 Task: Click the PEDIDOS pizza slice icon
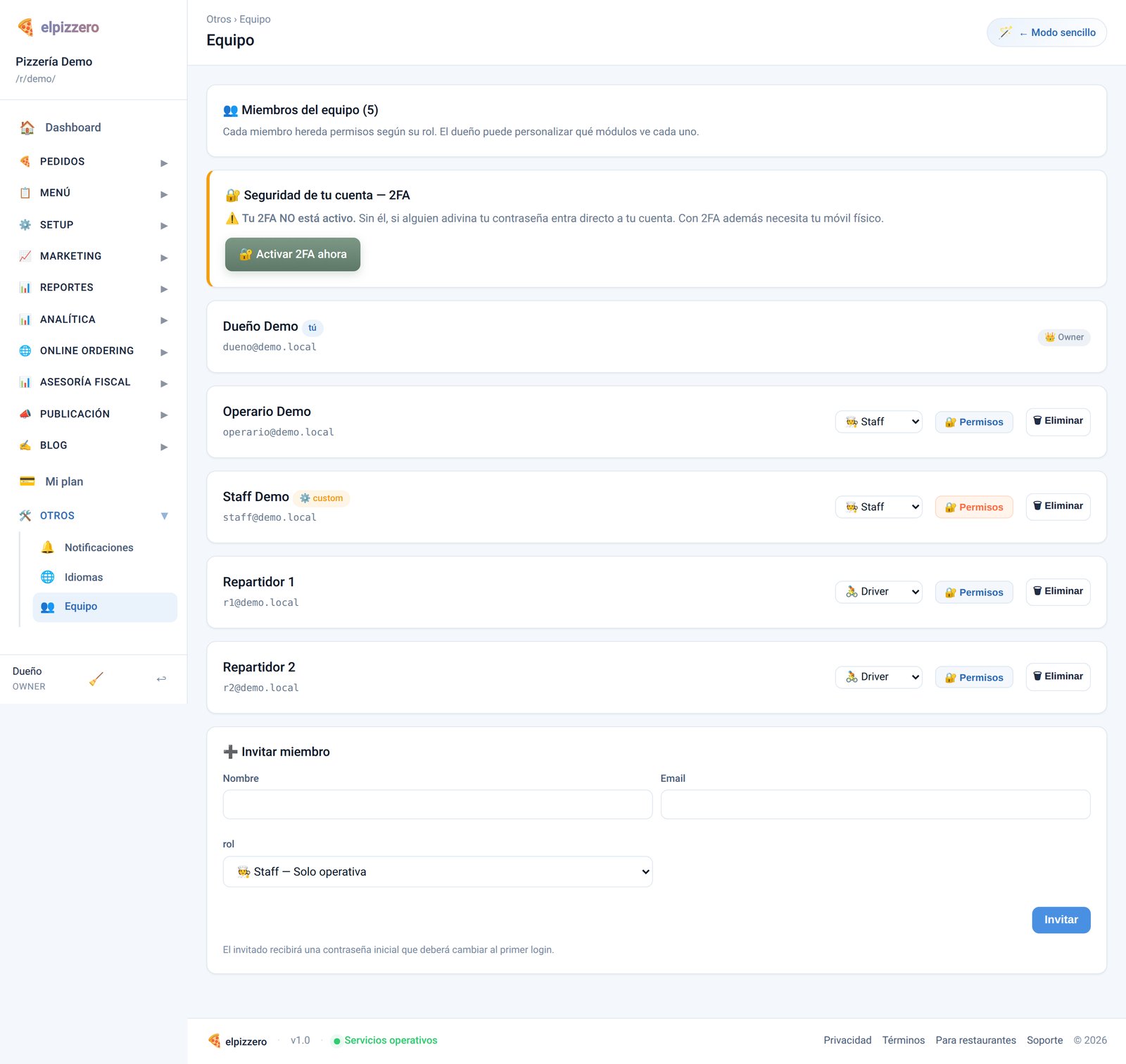click(25, 161)
